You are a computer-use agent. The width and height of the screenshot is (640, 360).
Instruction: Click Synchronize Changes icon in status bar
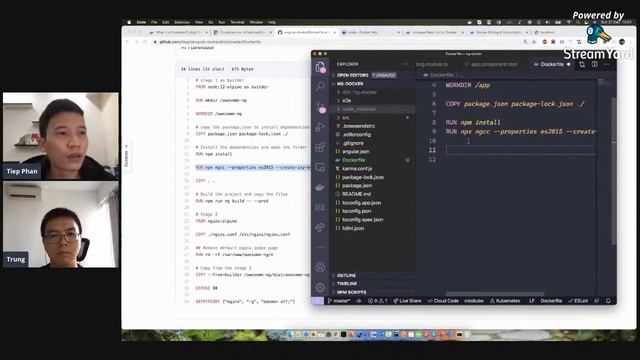[359, 301]
